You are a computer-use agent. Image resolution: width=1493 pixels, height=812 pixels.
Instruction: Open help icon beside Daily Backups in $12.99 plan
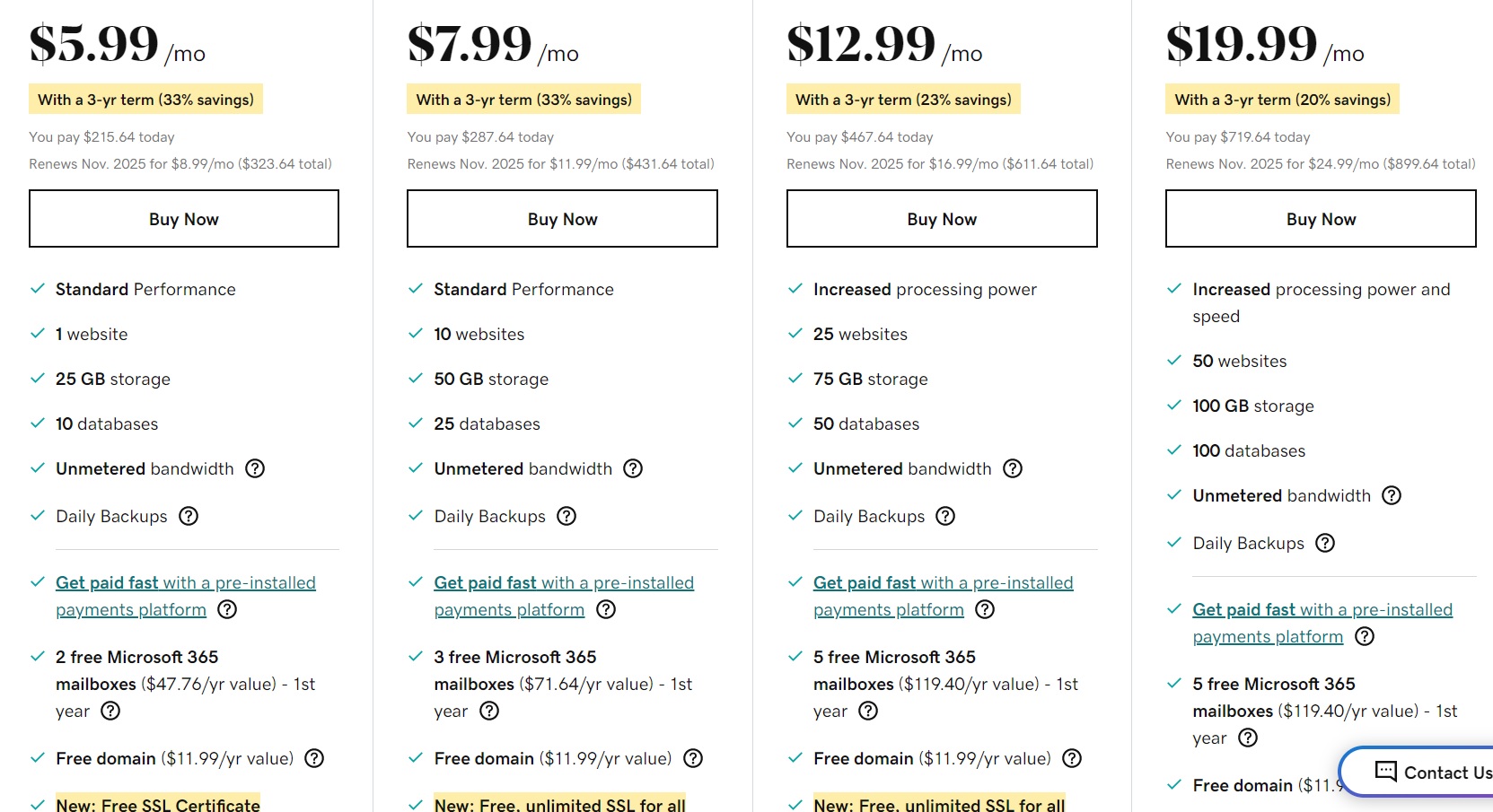point(945,516)
